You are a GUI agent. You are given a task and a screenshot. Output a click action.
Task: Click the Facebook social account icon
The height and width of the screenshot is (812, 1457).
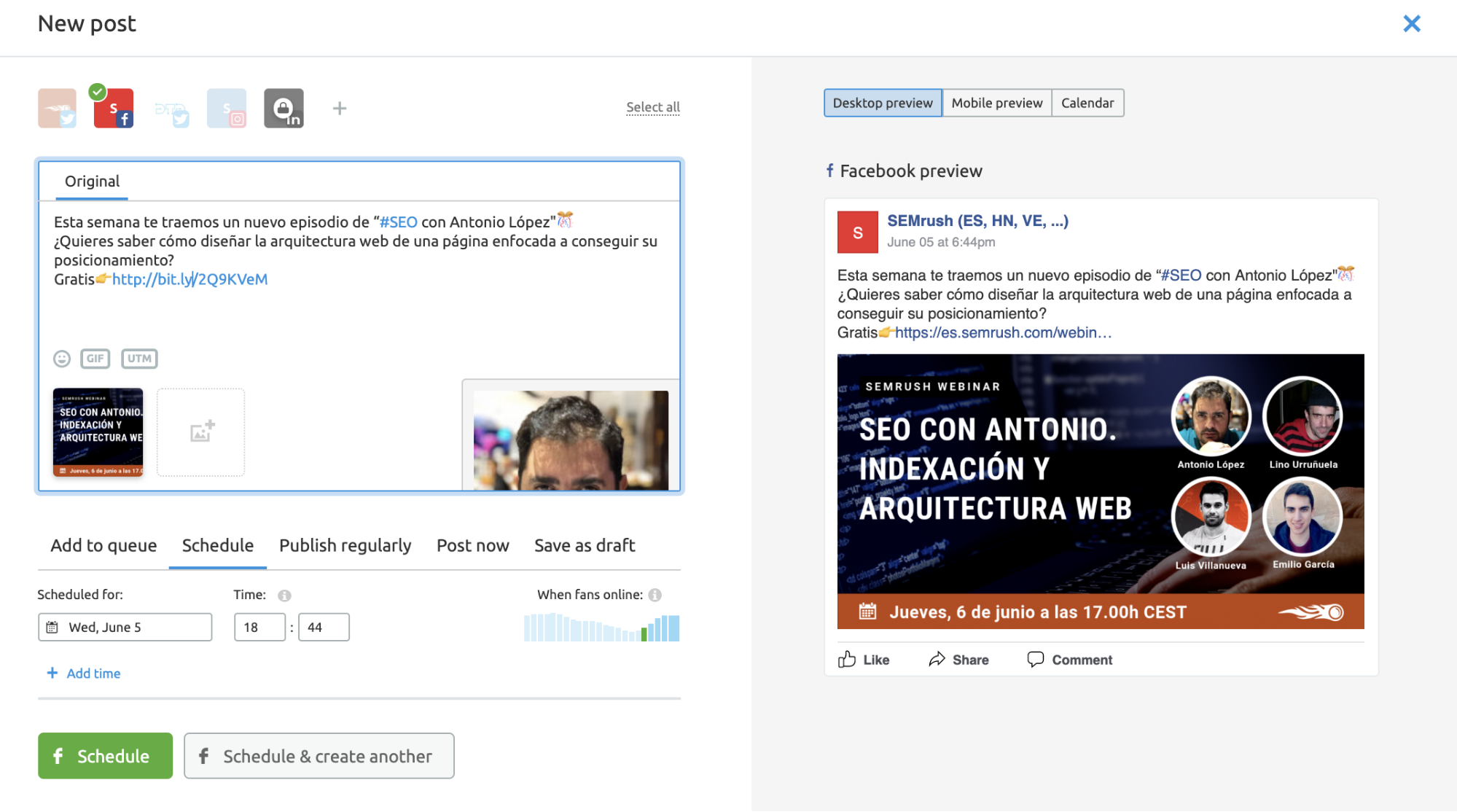(x=113, y=108)
